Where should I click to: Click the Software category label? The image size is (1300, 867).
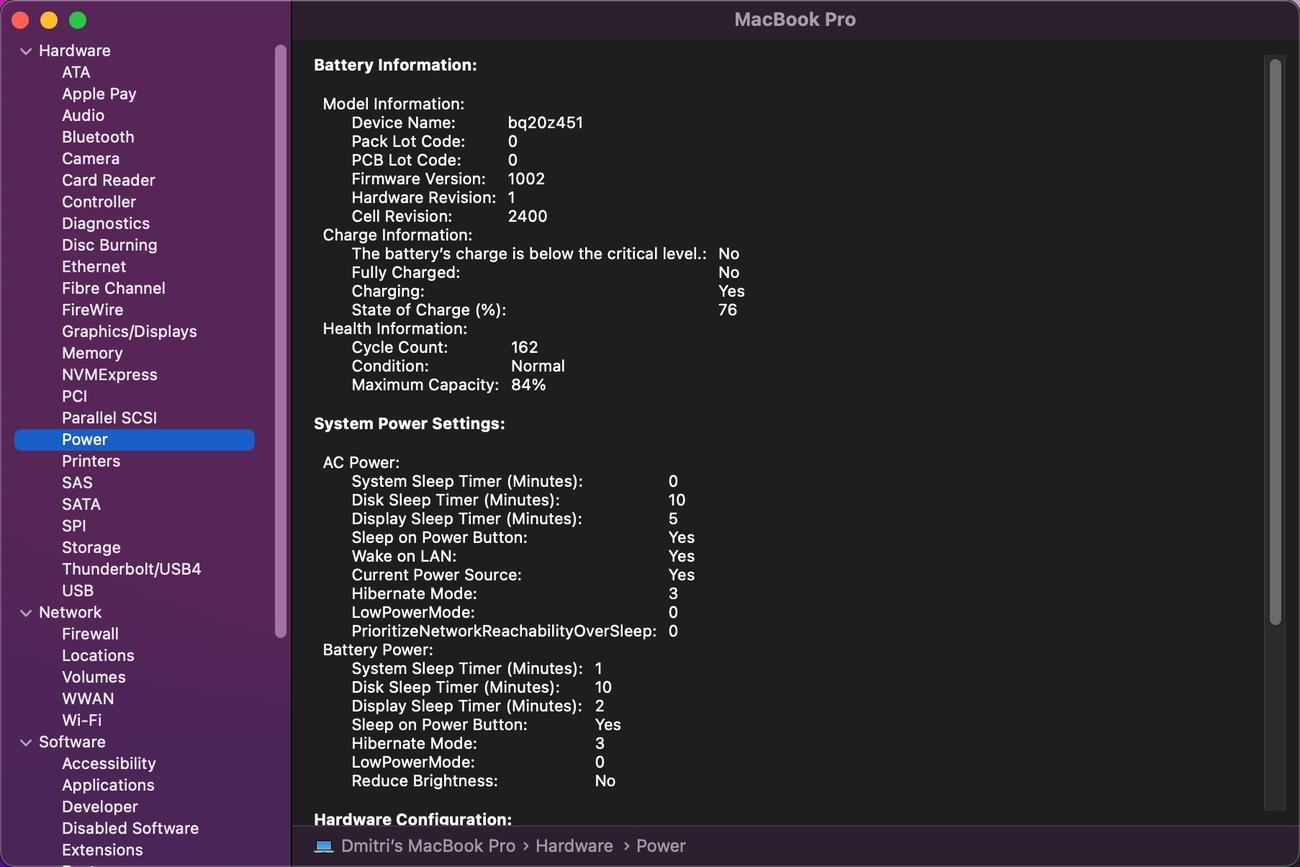[72, 742]
